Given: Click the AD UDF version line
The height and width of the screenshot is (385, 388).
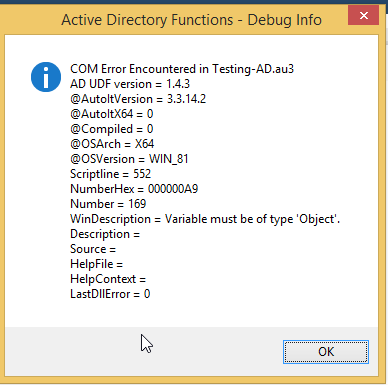Looking at the screenshot, I should click(x=130, y=84).
